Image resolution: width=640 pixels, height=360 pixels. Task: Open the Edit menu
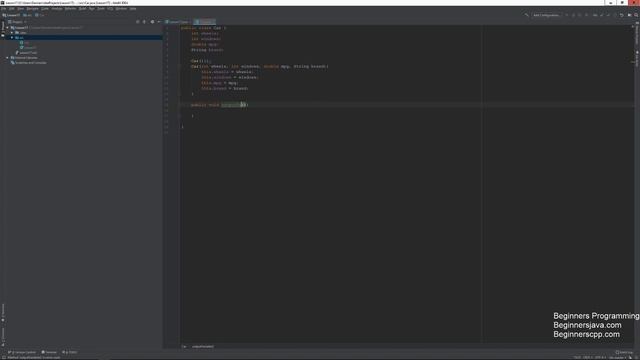coord(12,9)
